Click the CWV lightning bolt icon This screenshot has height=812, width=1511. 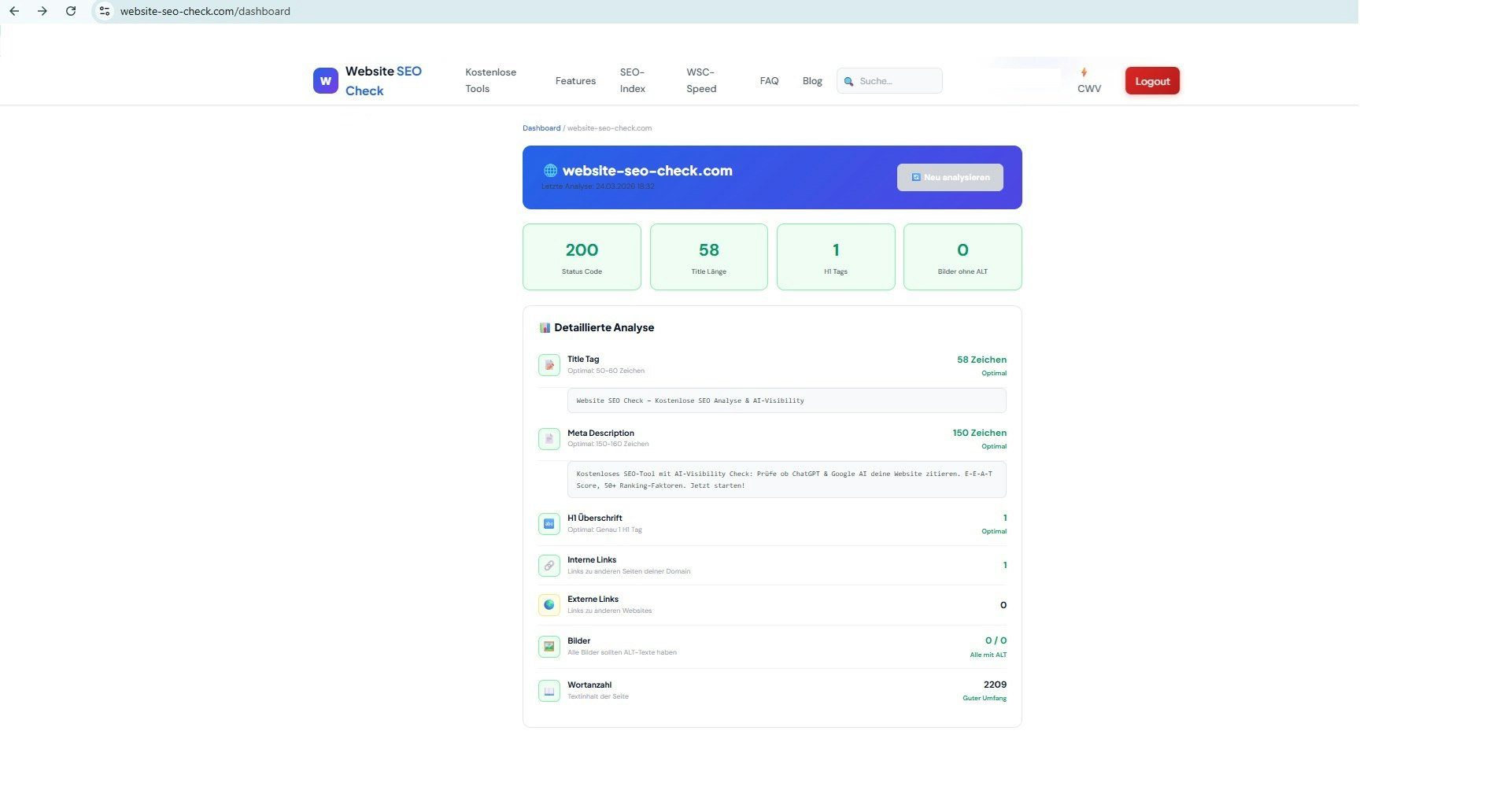pyautogui.click(x=1084, y=72)
